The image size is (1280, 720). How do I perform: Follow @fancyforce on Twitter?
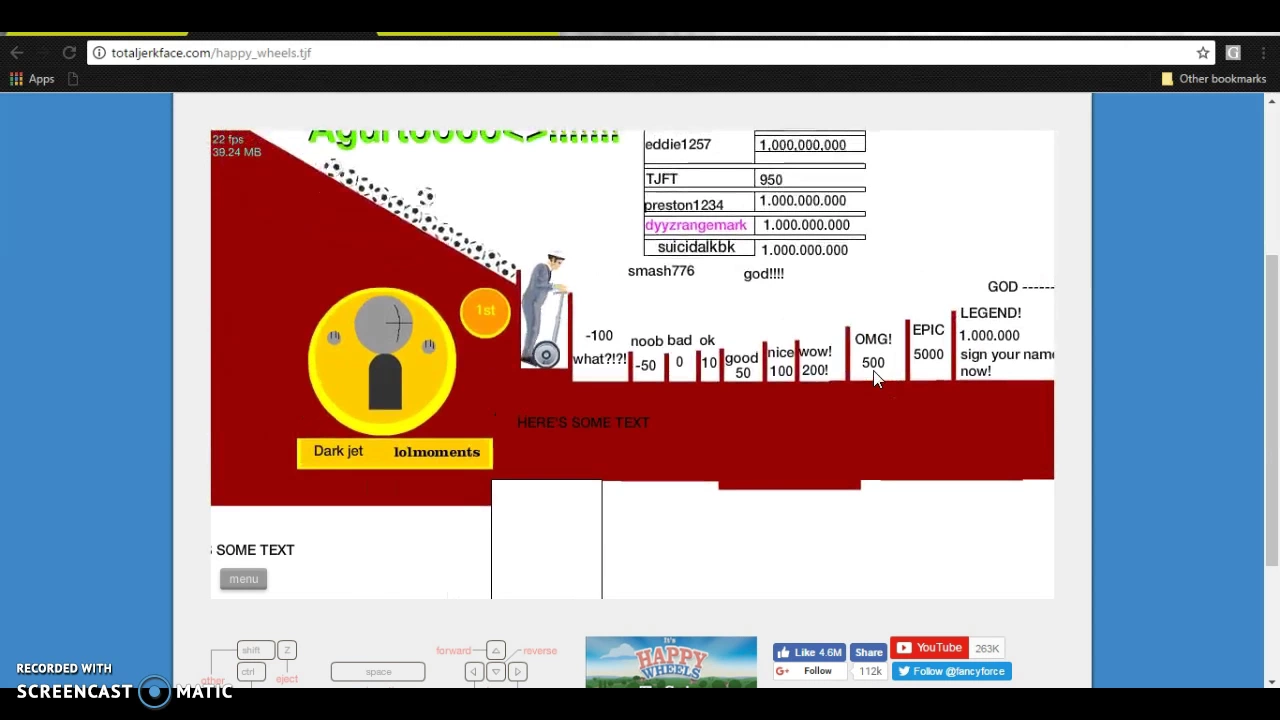pyautogui.click(x=952, y=671)
